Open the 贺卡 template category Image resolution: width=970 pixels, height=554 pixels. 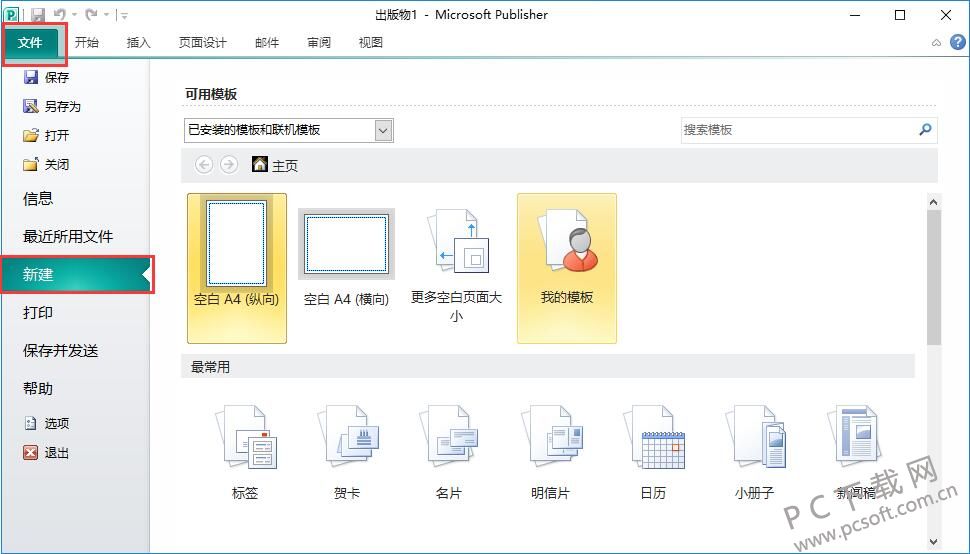point(347,453)
